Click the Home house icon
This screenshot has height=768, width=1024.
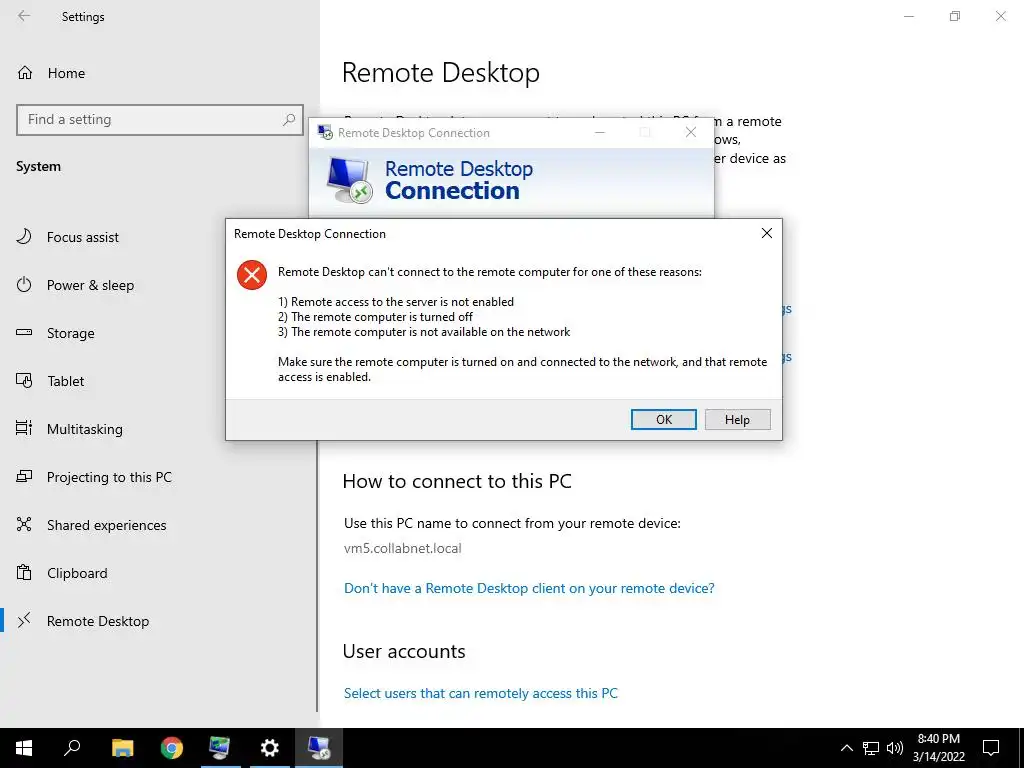coord(25,73)
